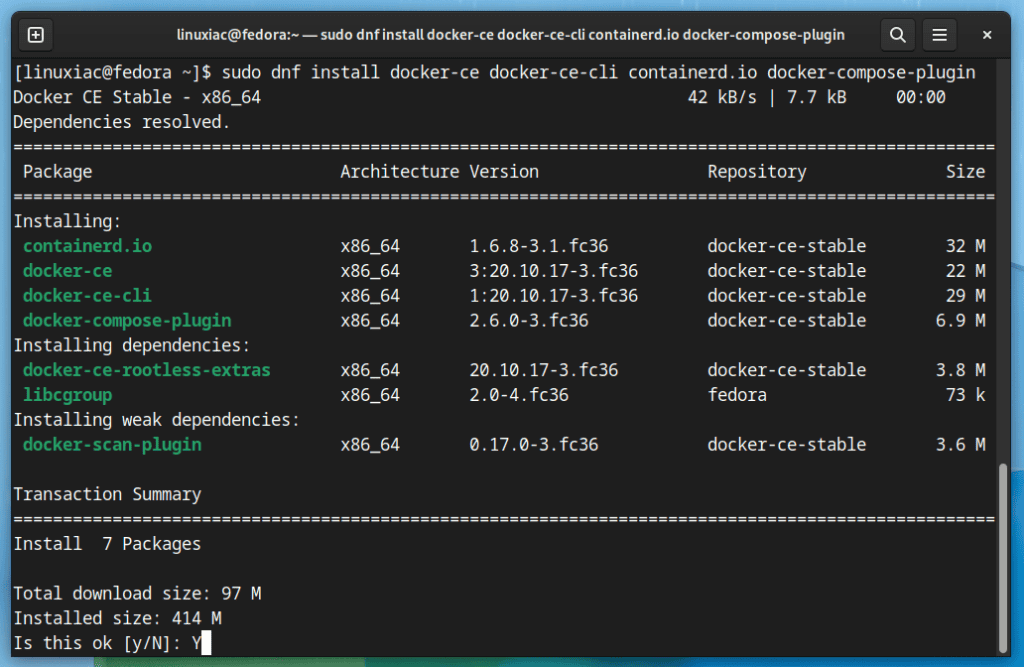The height and width of the screenshot is (667, 1024).
Task: Click x86_64 architecture in libcgroup row
Action: click(x=370, y=395)
